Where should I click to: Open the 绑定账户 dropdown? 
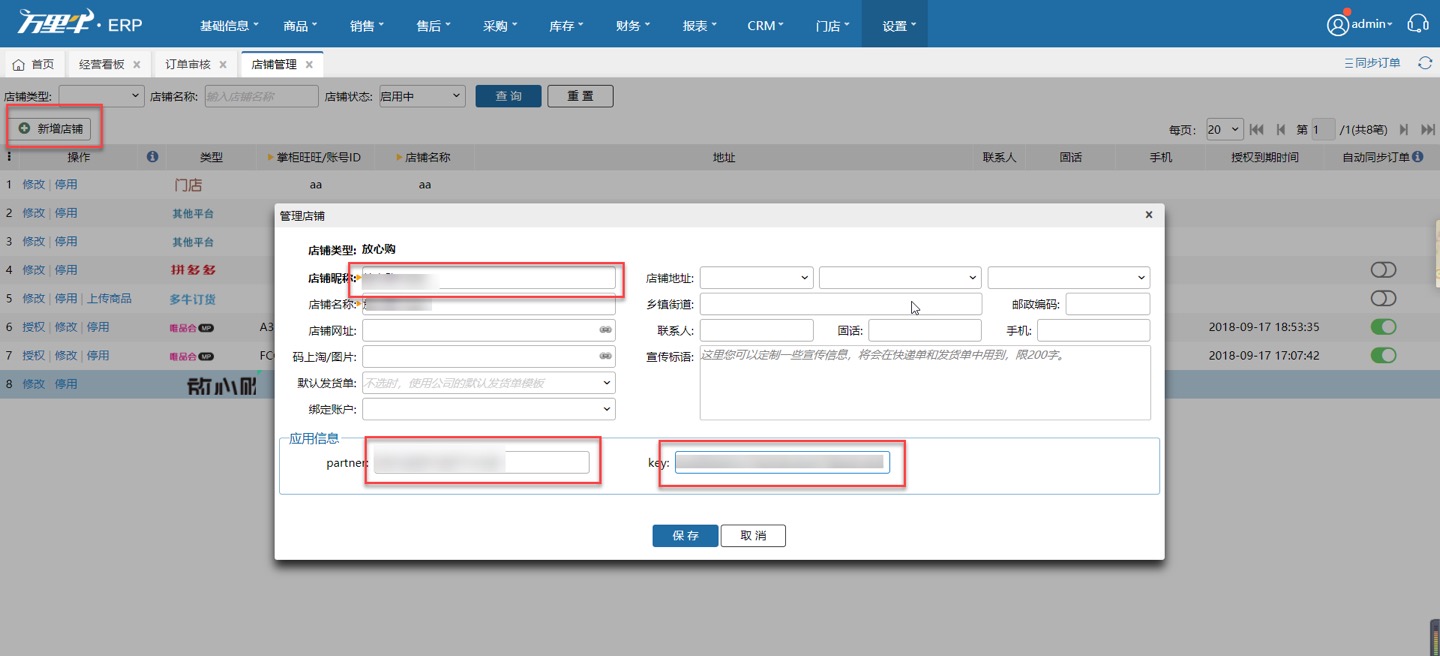pos(489,409)
